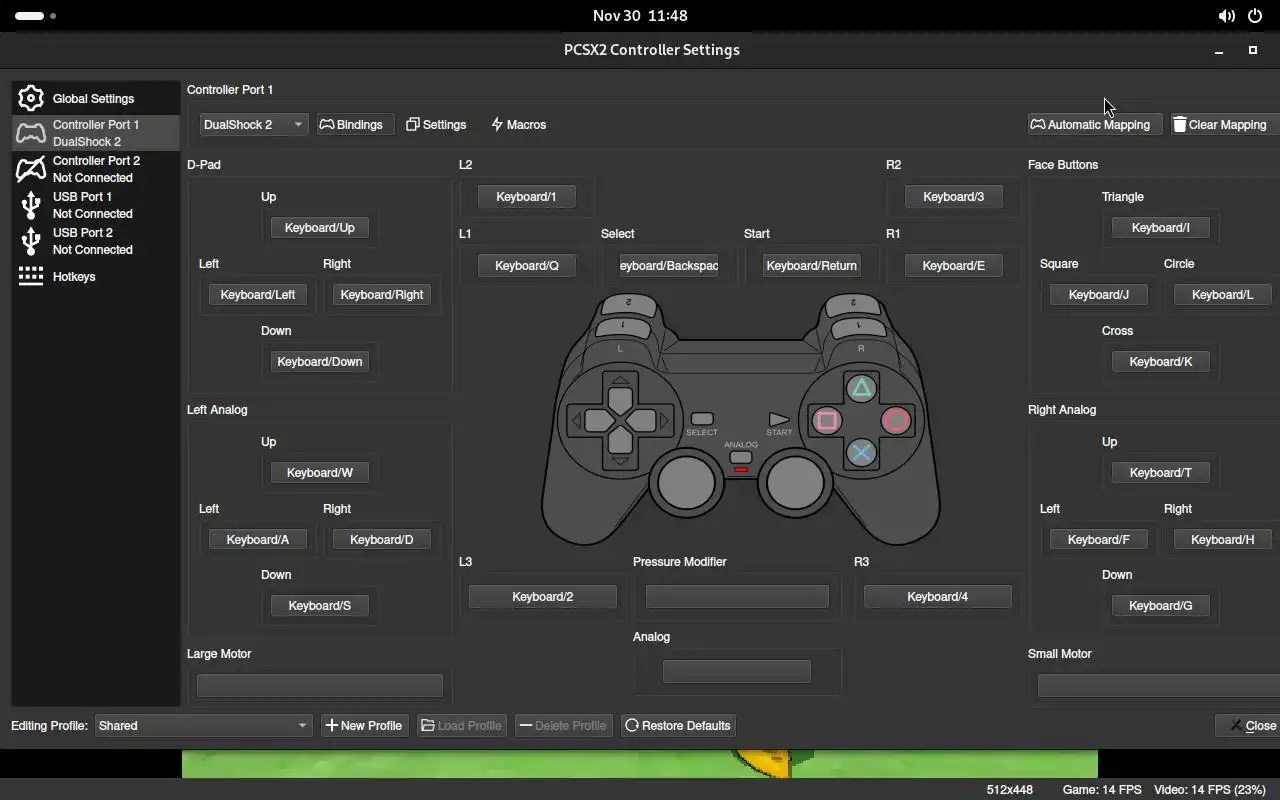This screenshot has height=800, width=1280.
Task: Open the system power menu icon
Action: pos(1255,16)
